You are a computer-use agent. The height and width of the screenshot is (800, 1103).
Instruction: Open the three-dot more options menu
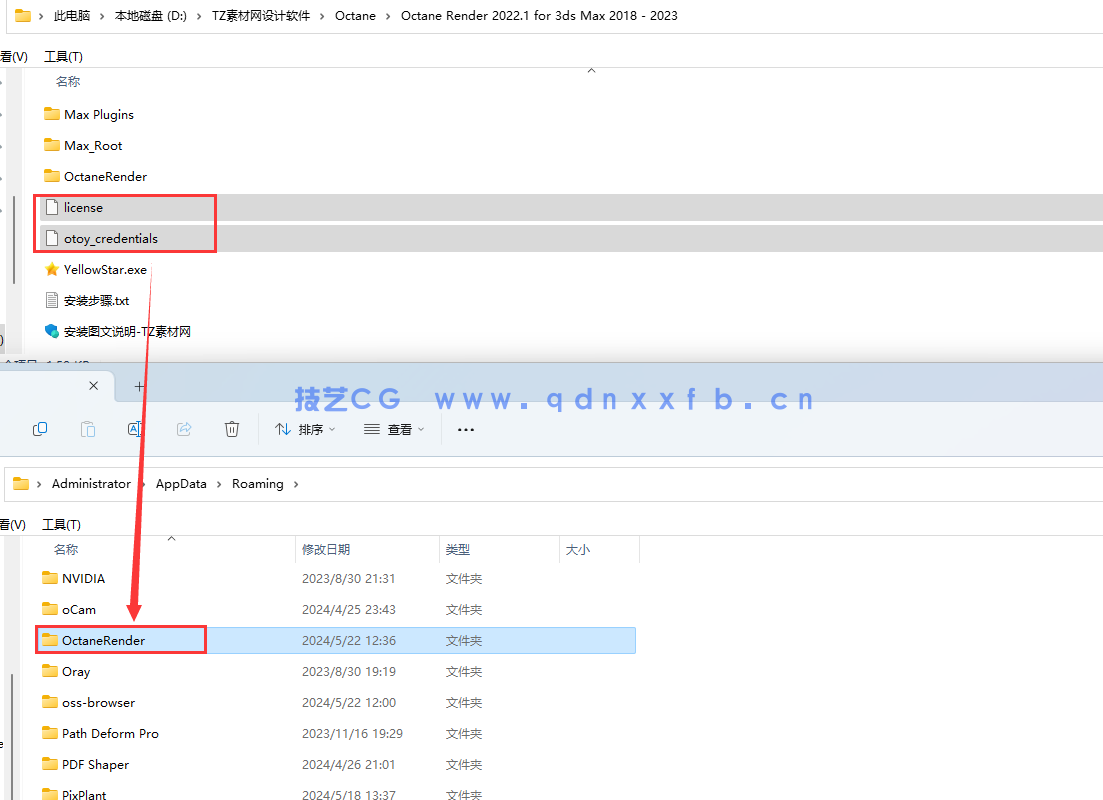[465, 429]
